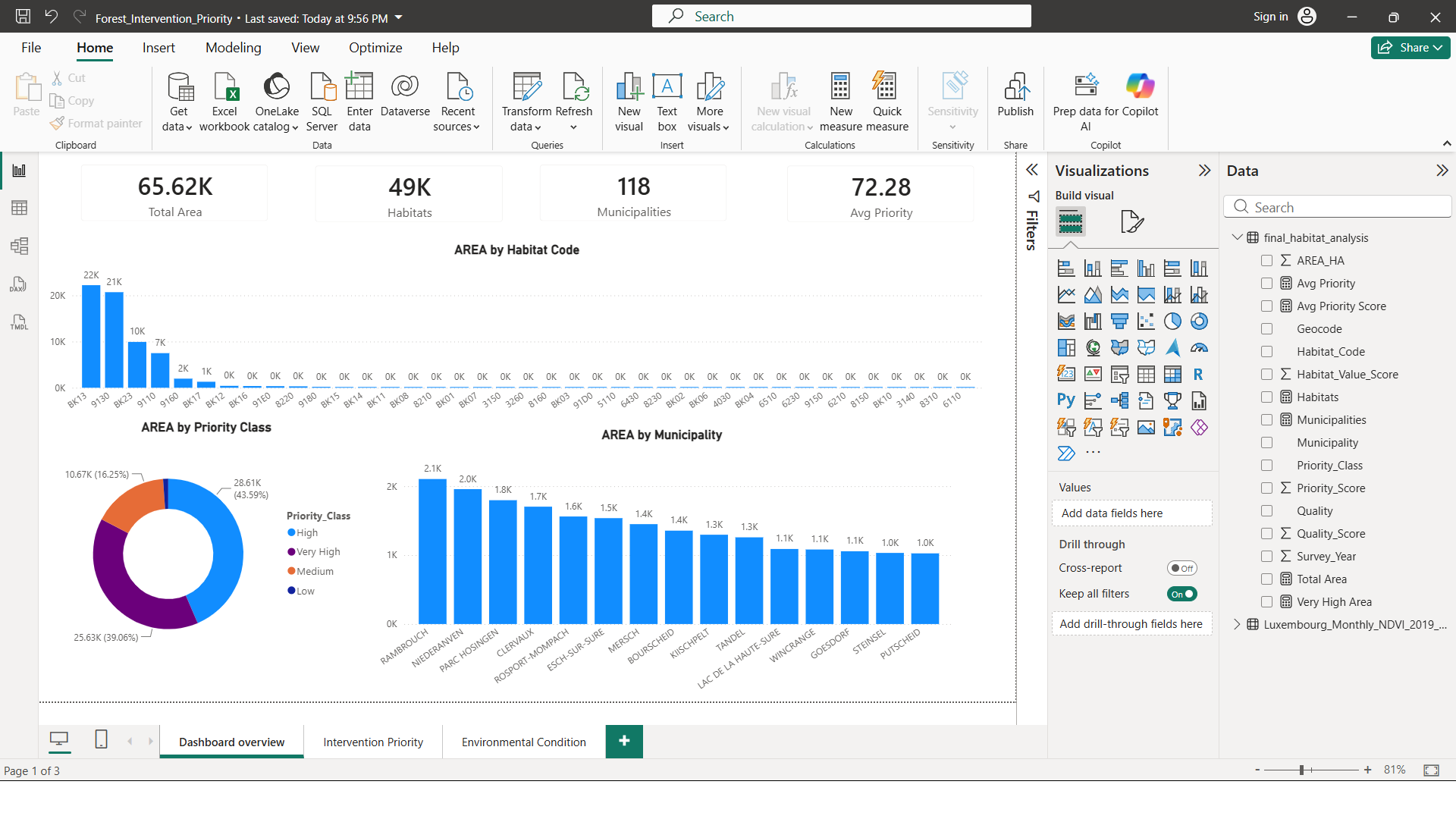Check the Avg Priority field
The width and height of the screenshot is (1456, 819).
coord(1266,283)
